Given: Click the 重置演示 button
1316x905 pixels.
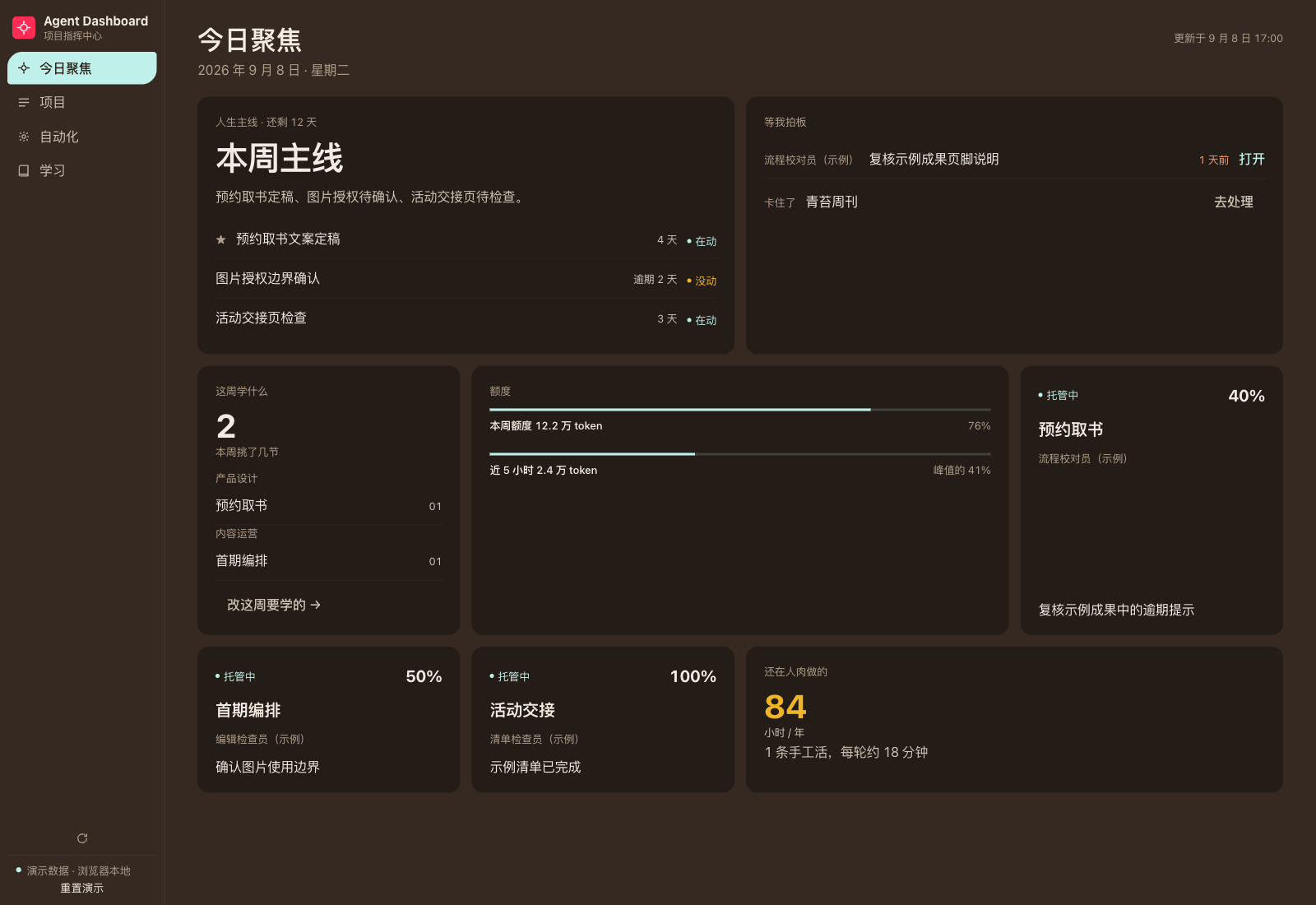Looking at the screenshot, I should (x=82, y=889).
